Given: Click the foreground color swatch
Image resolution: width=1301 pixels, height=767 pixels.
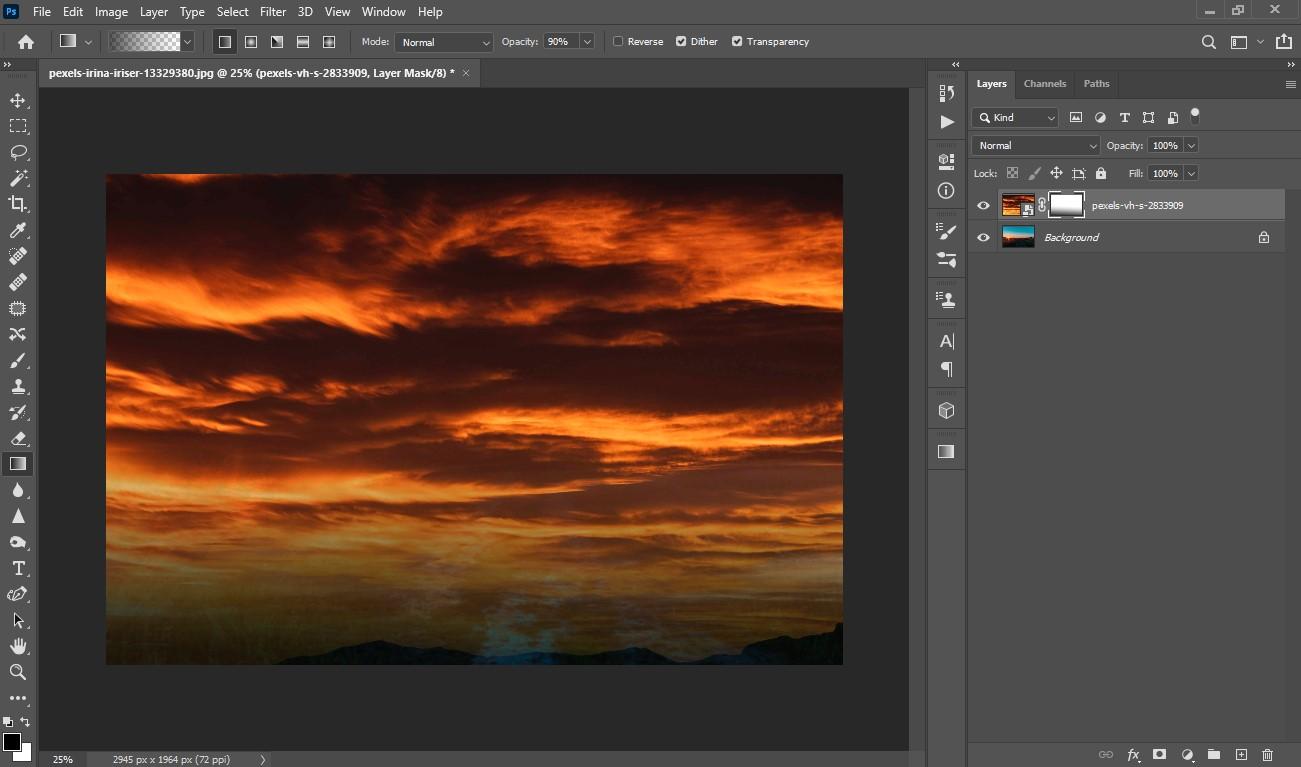Looking at the screenshot, I should tap(11, 742).
